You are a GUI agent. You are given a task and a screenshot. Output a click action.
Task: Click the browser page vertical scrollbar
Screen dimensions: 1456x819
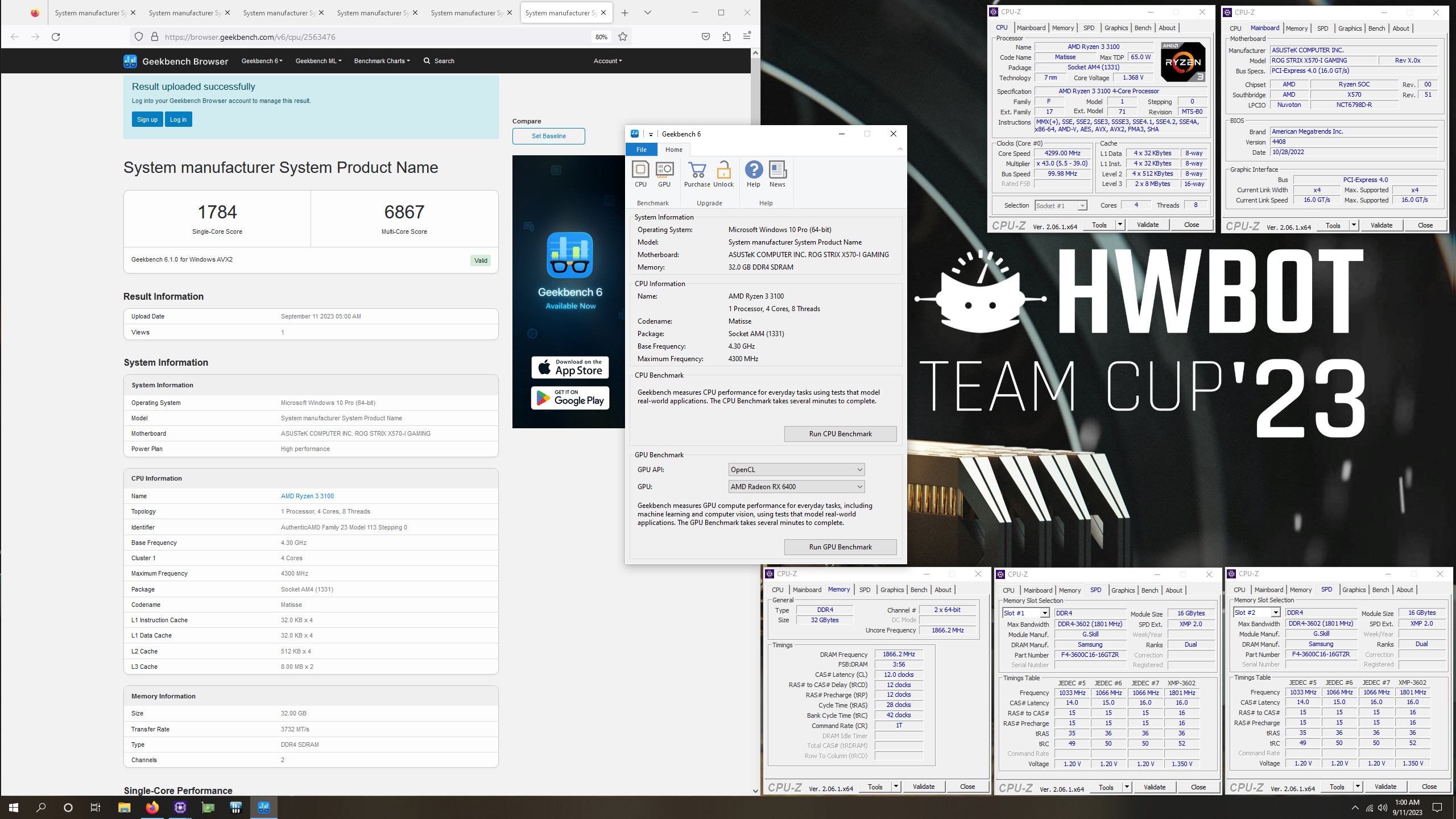[755, 422]
